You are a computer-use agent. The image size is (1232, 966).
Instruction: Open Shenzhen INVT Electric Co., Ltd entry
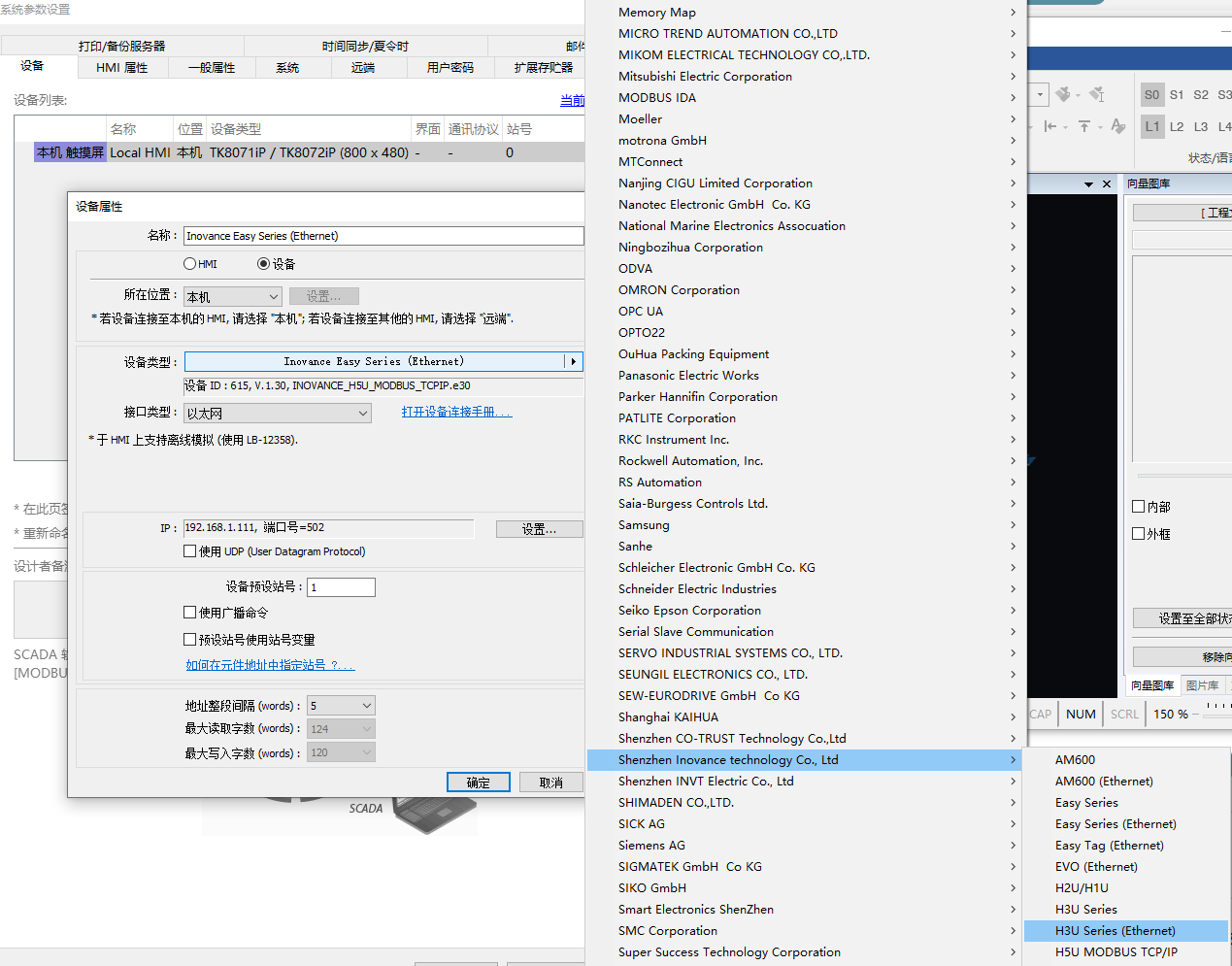803,782
